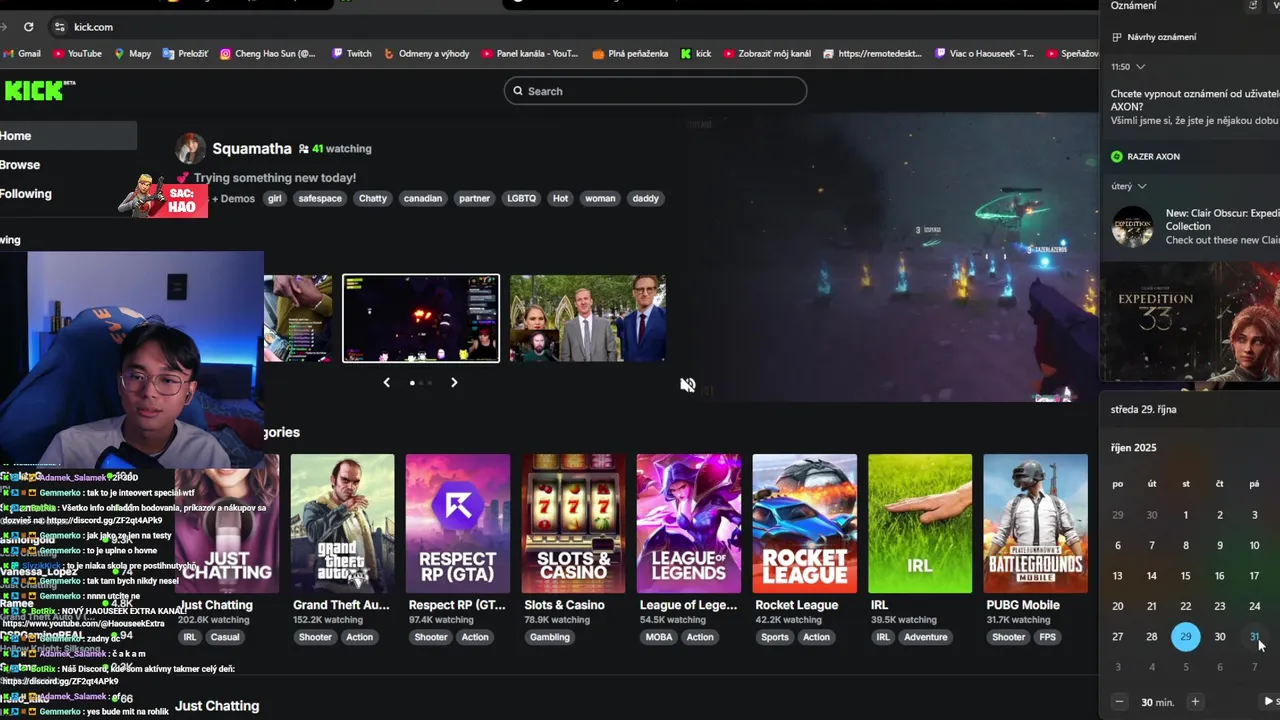Show the next featured streams with right arrow
This screenshot has width=1280, height=720.
(x=454, y=382)
